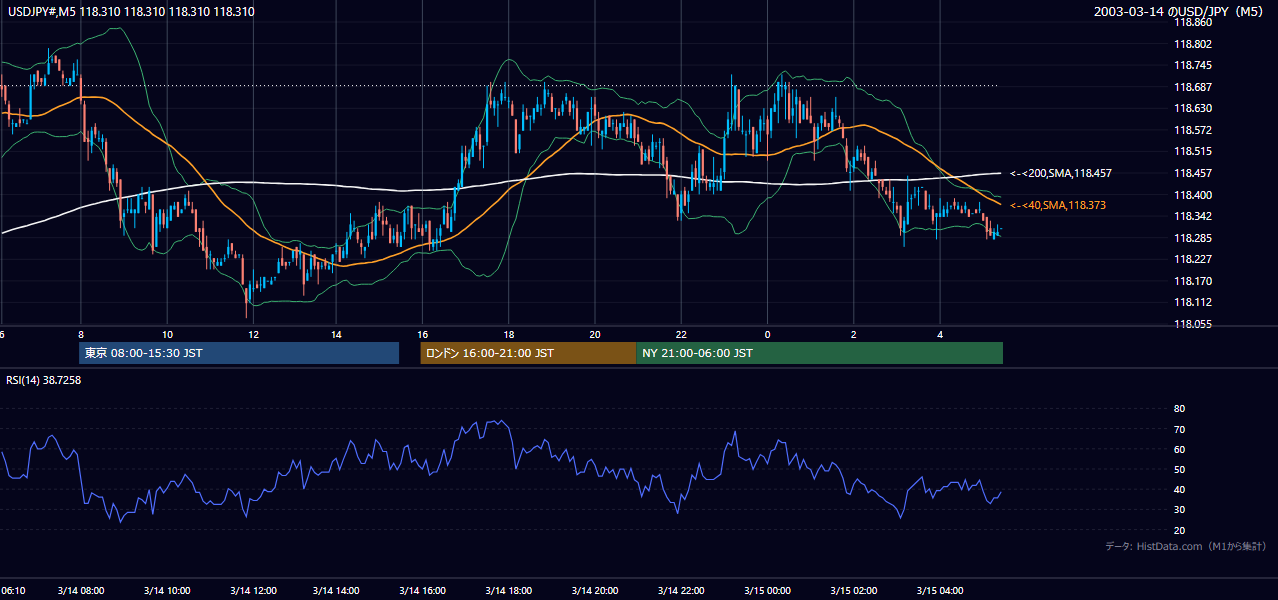The image size is (1278, 600).
Task: Click price axis value 118.400
Action: pos(1191,195)
